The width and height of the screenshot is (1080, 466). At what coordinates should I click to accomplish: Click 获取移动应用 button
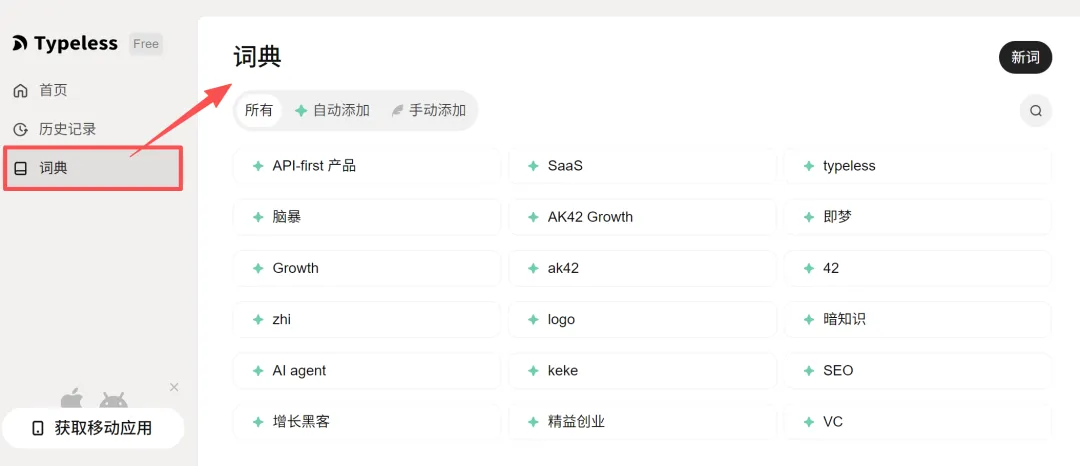click(x=93, y=428)
